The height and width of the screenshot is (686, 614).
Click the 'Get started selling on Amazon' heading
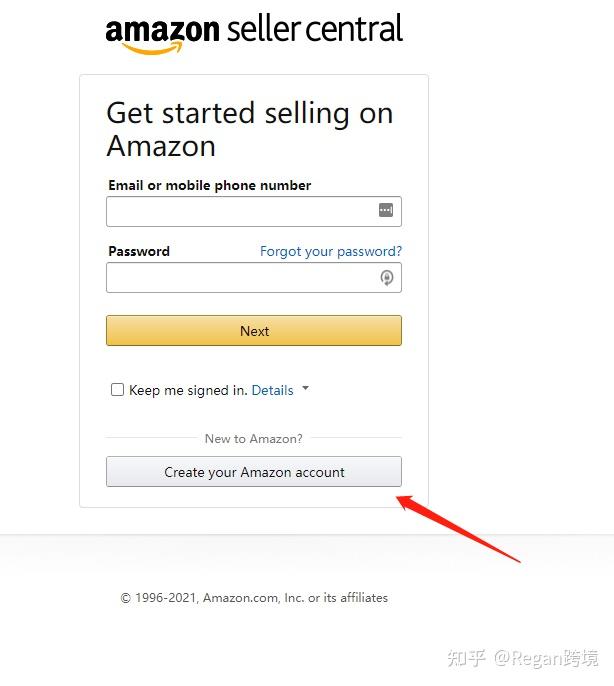coord(249,129)
